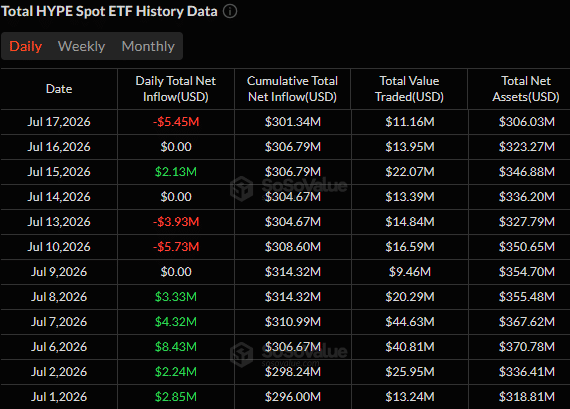Click the Date column header
This screenshot has height=409, width=570.
click(59, 89)
